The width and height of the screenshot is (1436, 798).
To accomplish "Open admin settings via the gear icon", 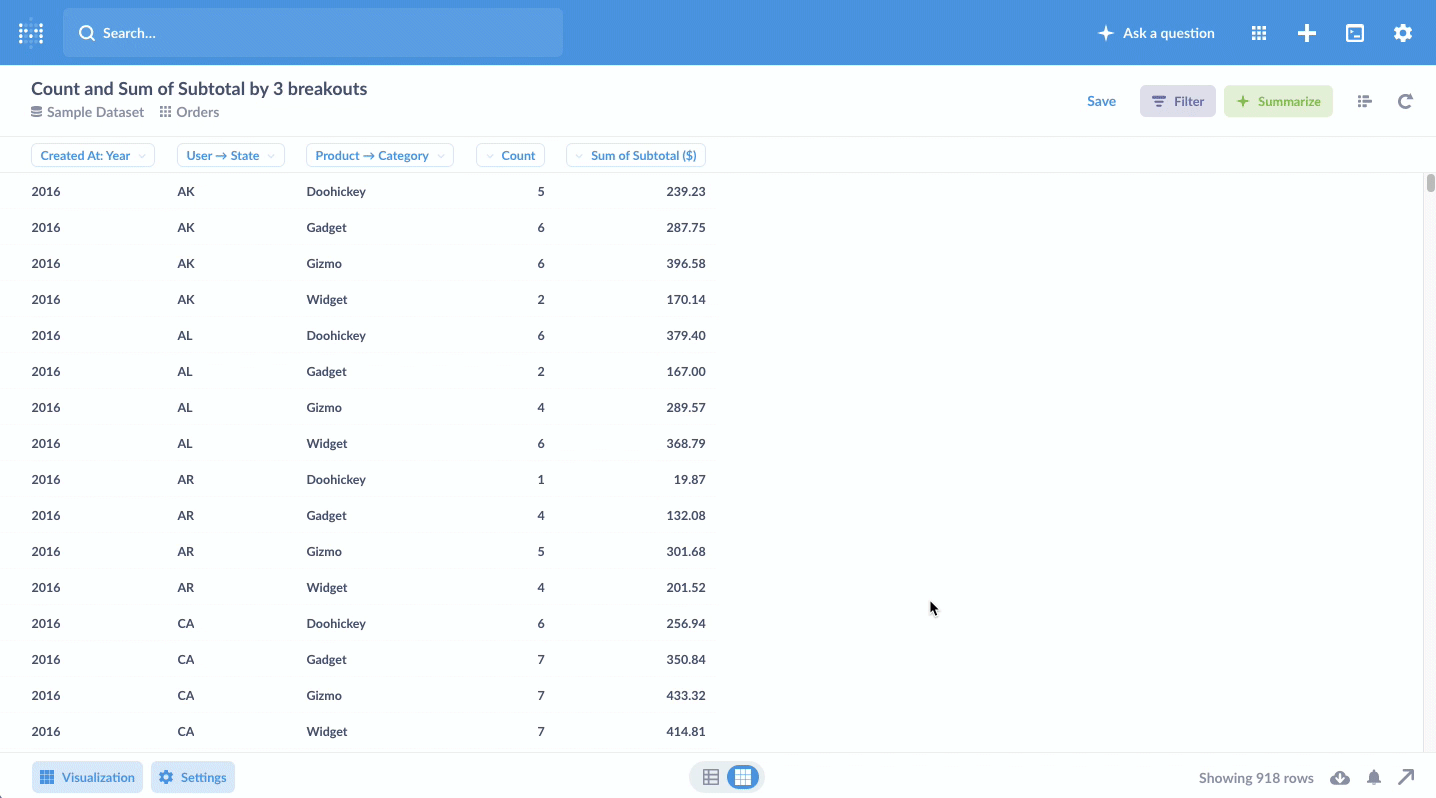I will pyautogui.click(x=1403, y=32).
